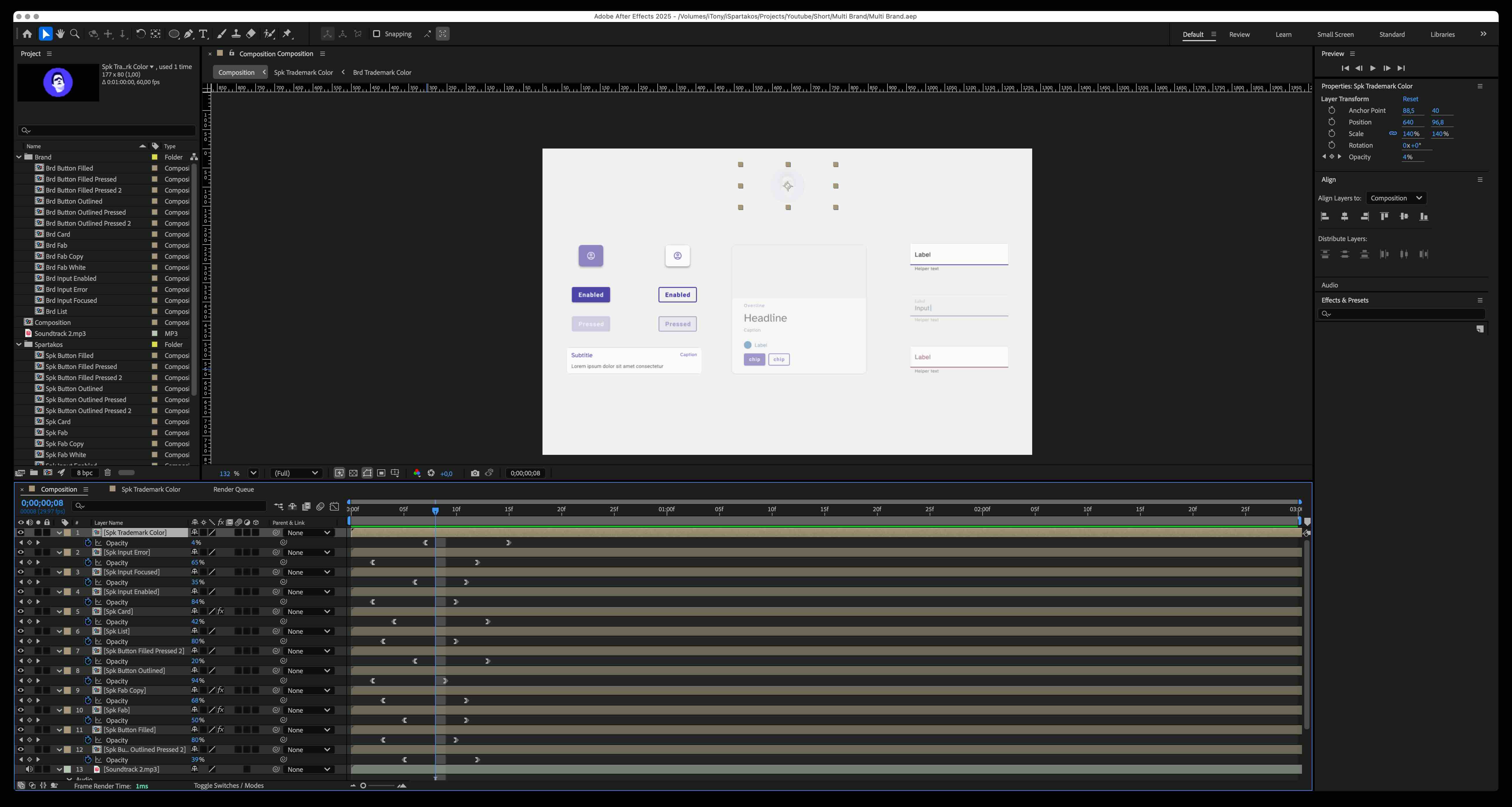Viewport: 1512px width, 807px height.
Task: Select the Type tool
Action: 203,34
